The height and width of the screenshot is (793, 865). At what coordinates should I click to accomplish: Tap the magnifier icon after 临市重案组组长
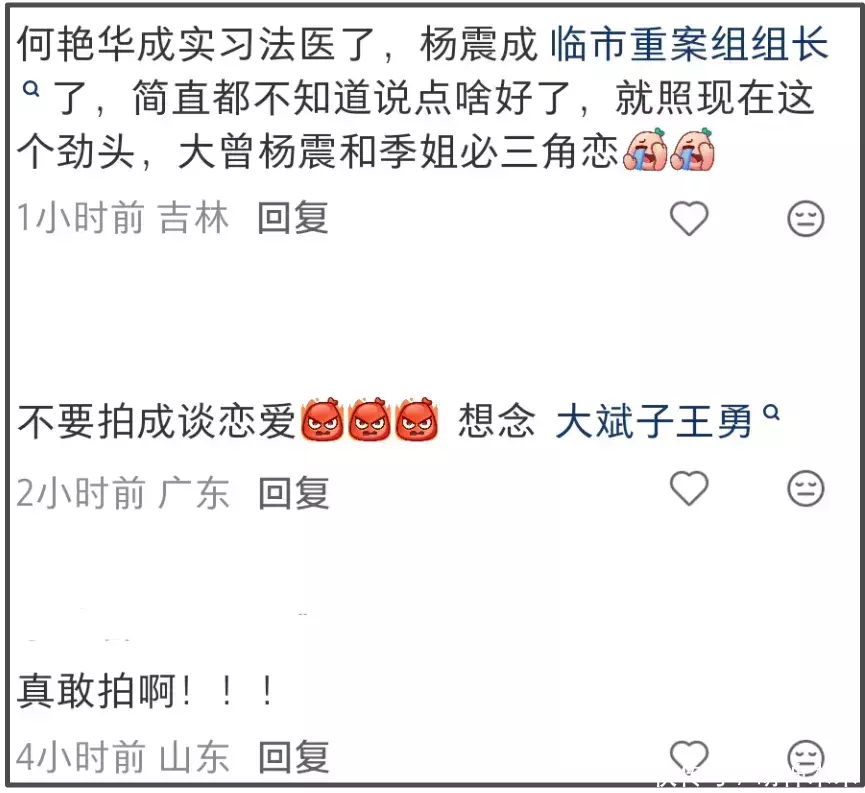click(31, 88)
